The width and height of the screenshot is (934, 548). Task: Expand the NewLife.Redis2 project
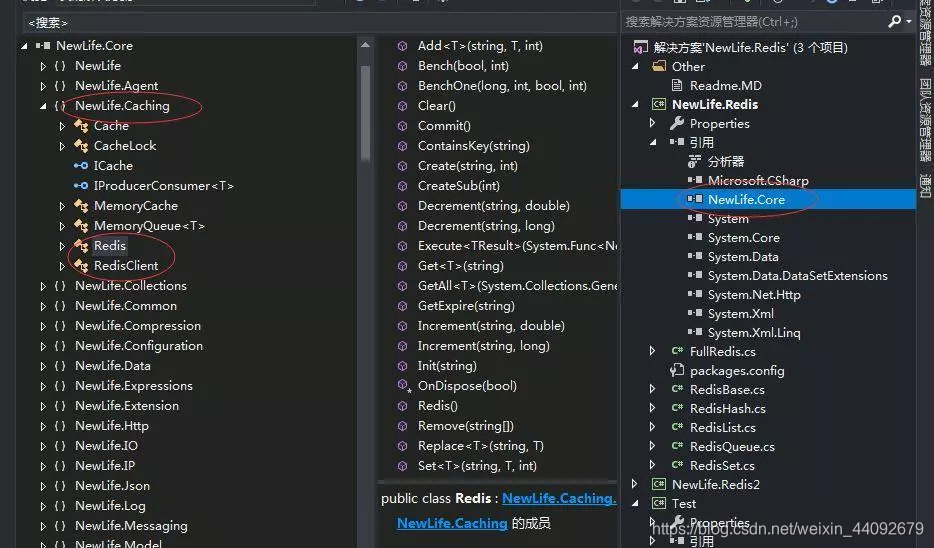(x=634, y=484)
